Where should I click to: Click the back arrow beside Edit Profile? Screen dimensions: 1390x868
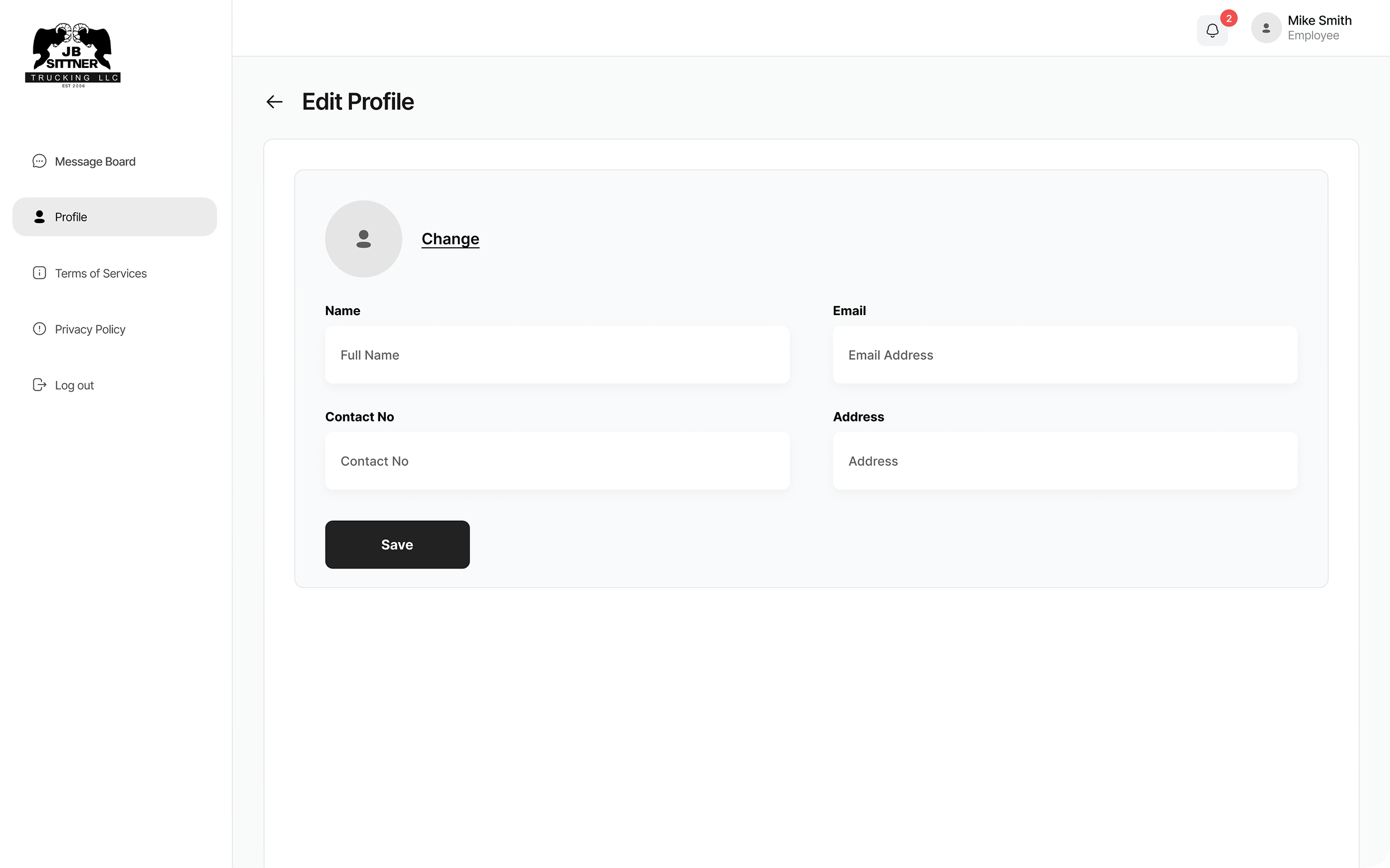274,102
